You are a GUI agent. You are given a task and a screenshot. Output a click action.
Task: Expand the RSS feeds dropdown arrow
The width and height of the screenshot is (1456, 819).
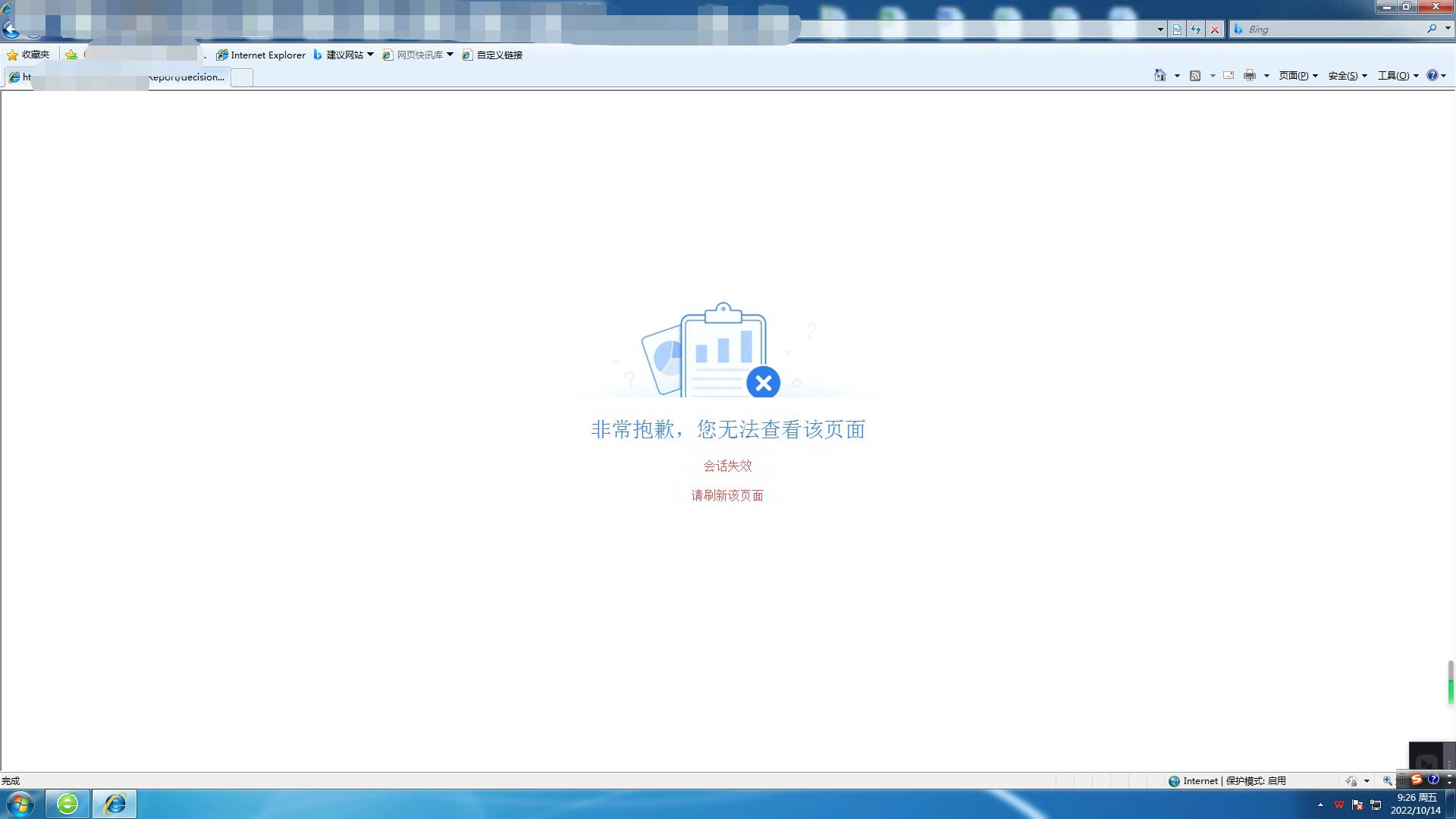(1213, 76)
